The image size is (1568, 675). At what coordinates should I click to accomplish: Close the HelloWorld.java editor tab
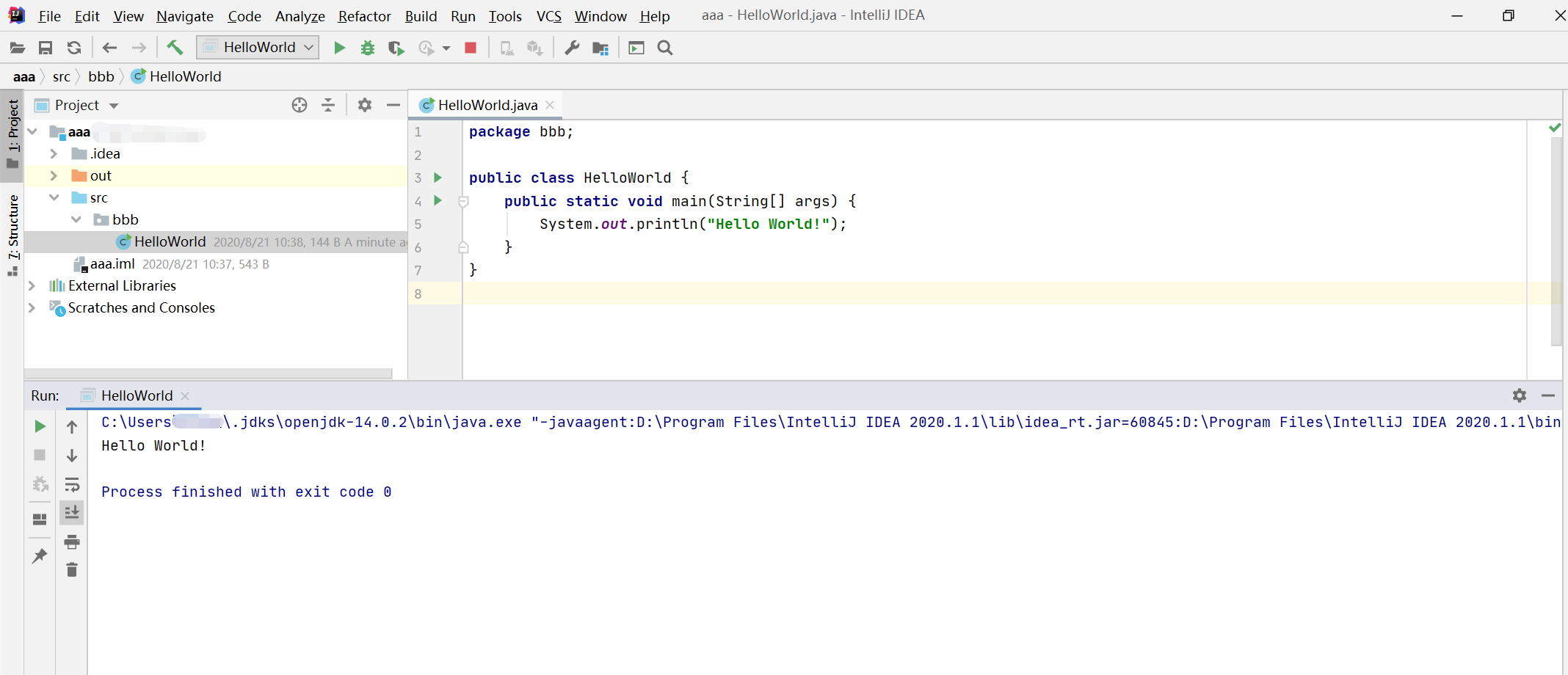pyautogui.click(x=550, y=105)
